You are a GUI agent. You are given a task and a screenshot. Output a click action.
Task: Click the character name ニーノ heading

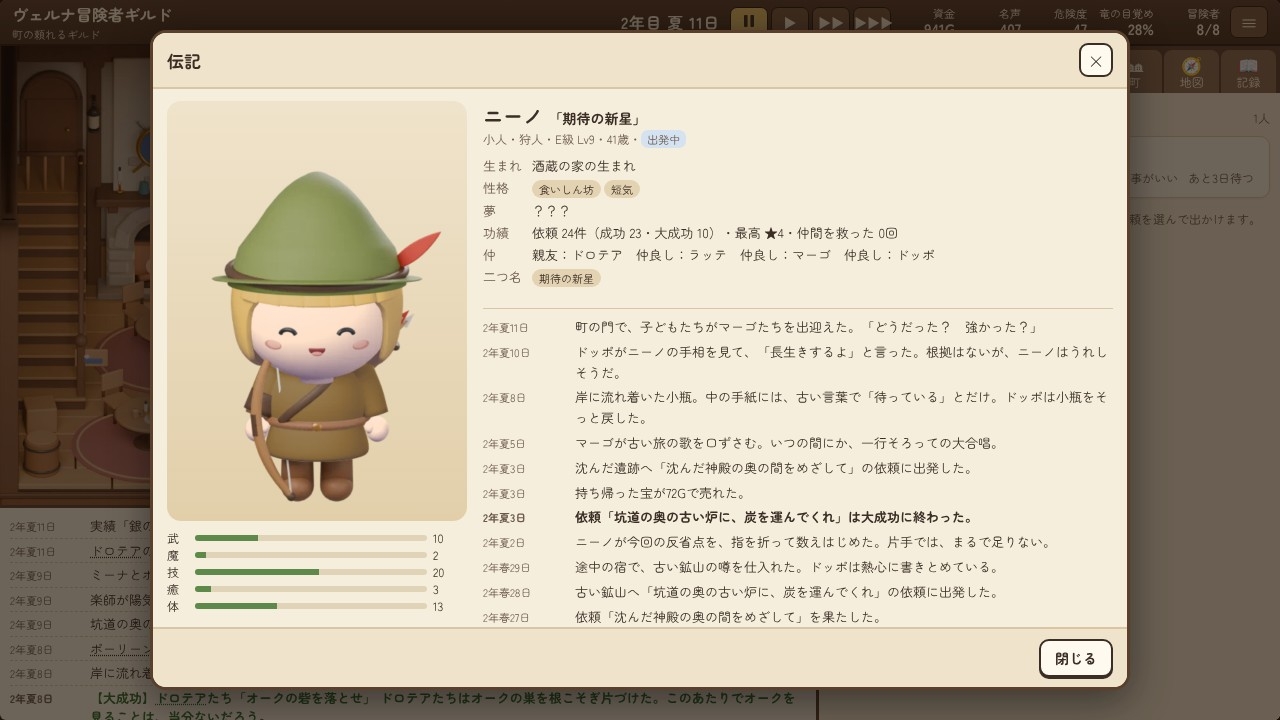pyautogui.click(x=512, y=118)
